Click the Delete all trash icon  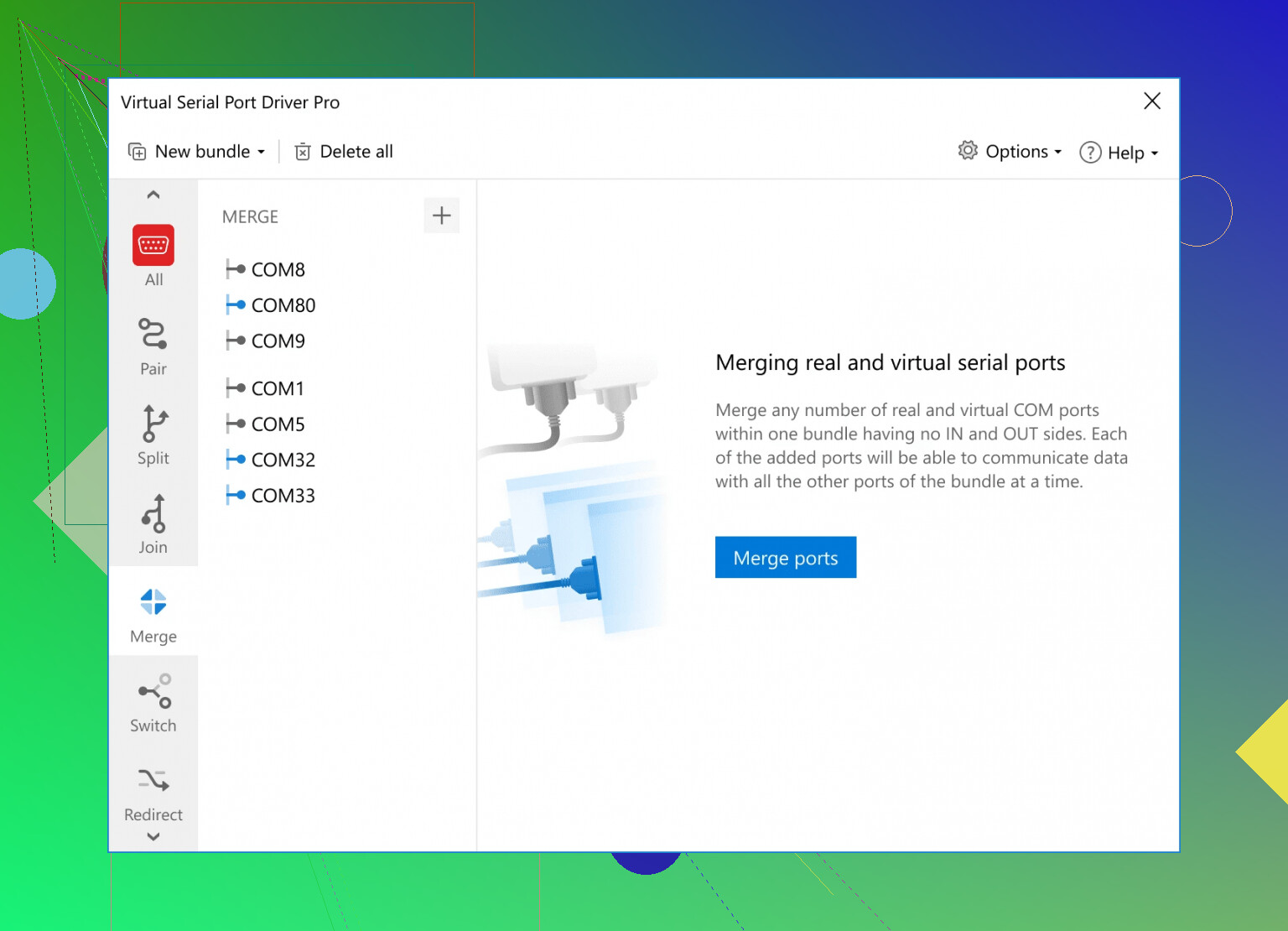point(303,152)
